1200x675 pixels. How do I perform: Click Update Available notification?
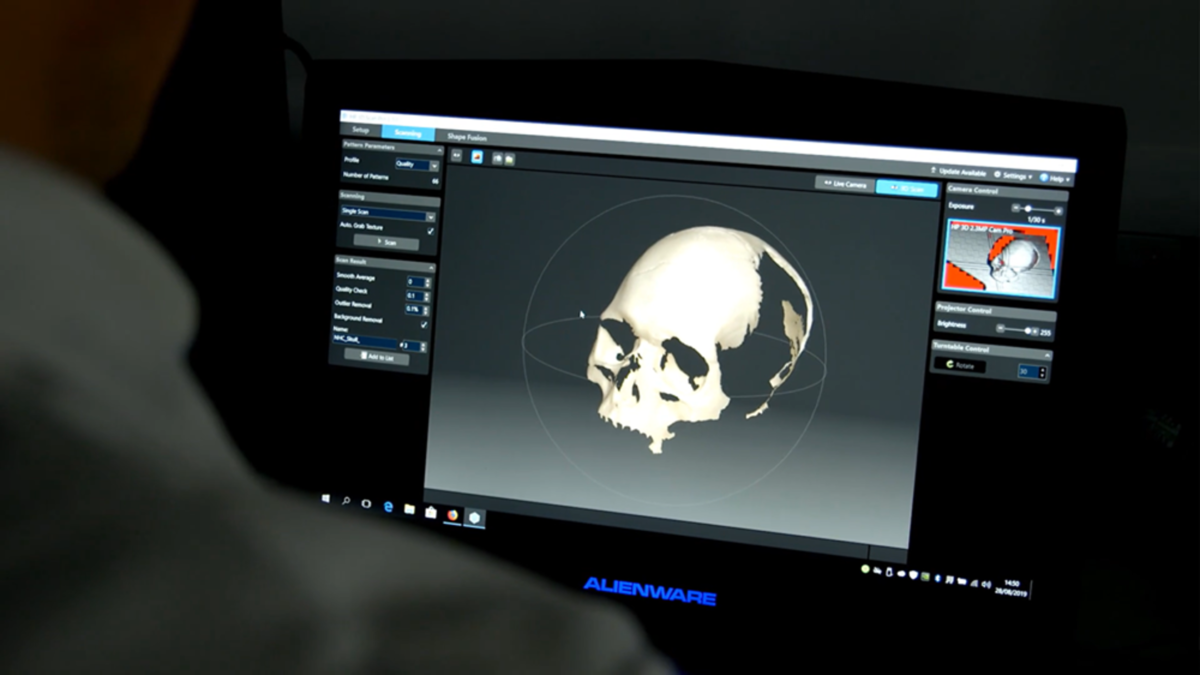[x=958, y=172]
